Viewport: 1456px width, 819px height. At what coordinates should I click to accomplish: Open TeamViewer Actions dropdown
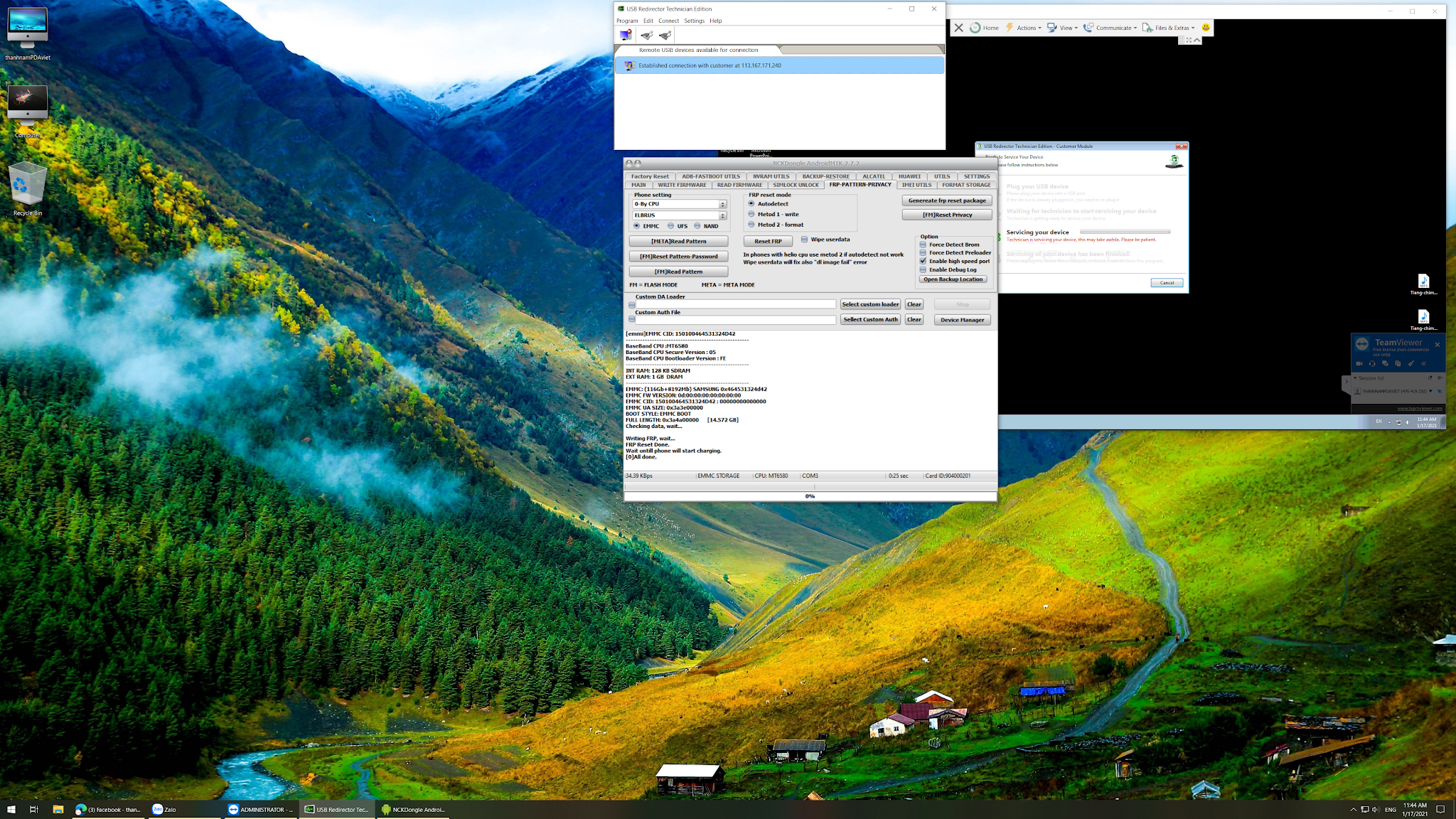[x=1023, y=28]
